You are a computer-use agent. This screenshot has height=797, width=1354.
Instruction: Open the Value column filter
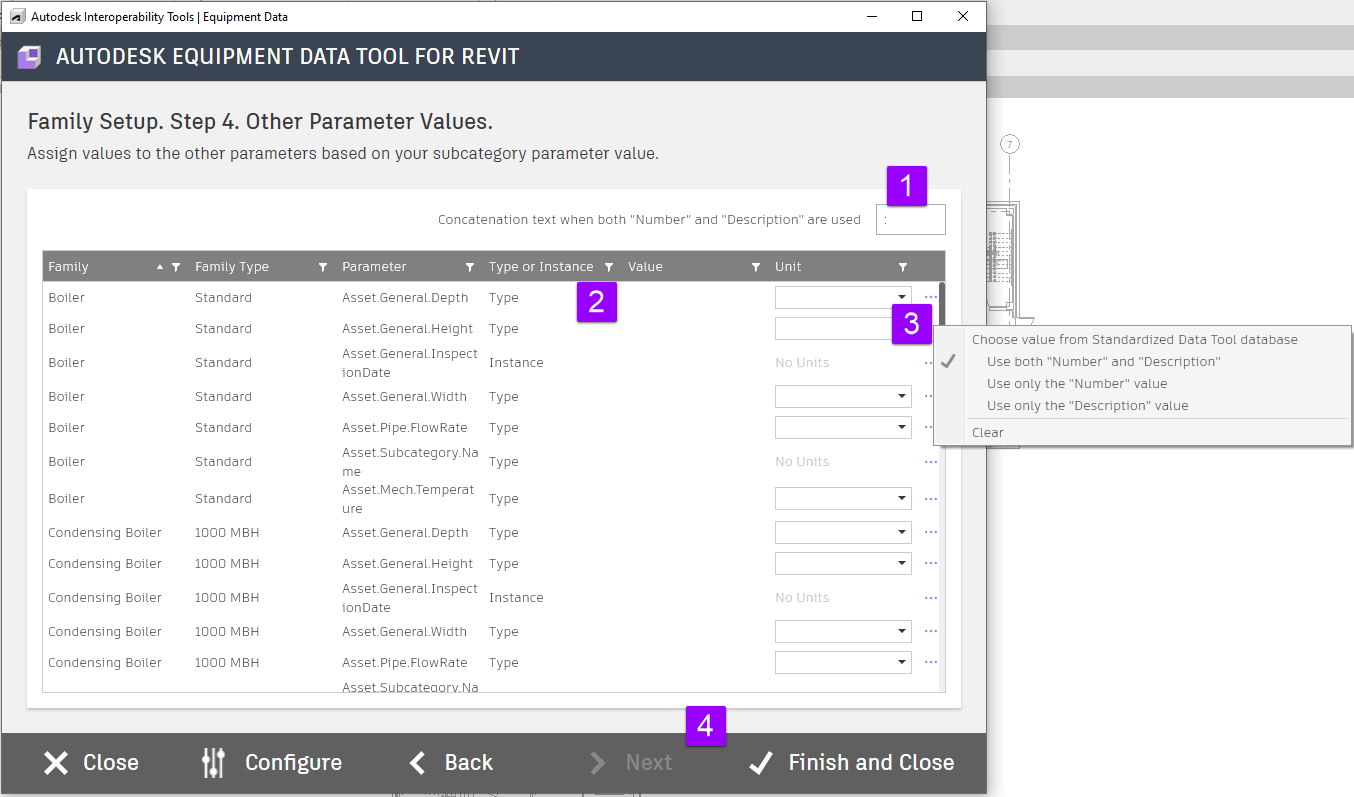pos(756,267)
